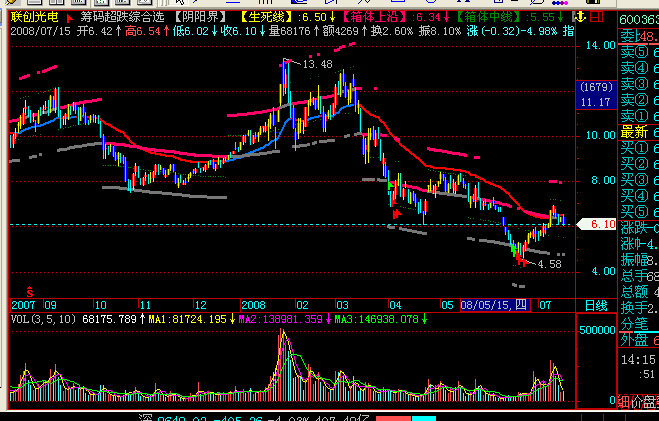This screenshot has width=659, height=421.
Task: Click the 外盘 row in quote panel
Action: click(x=639, y=339)
